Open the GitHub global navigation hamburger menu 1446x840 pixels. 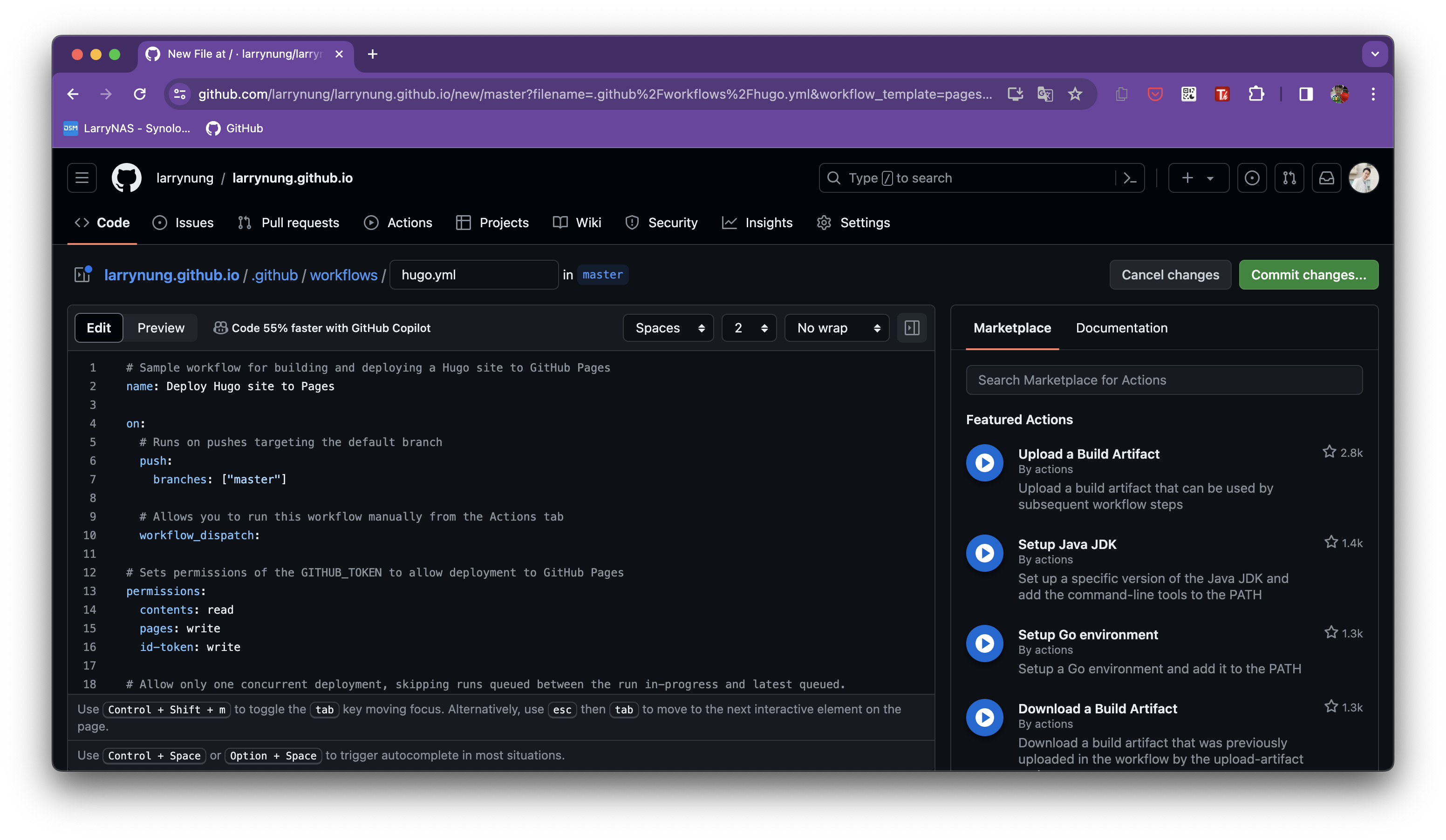pos(82,178)
